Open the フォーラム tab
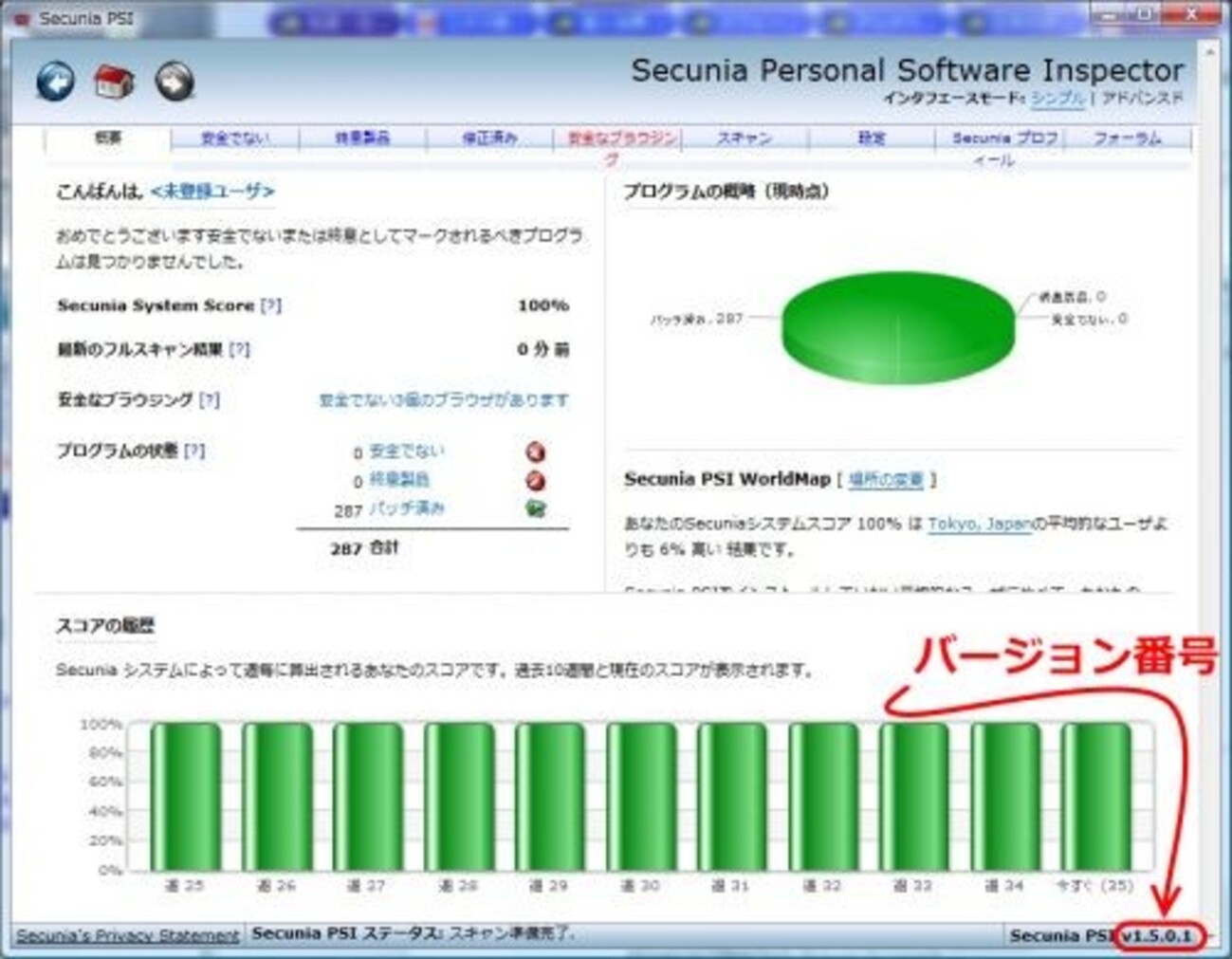 (1127, 138)
